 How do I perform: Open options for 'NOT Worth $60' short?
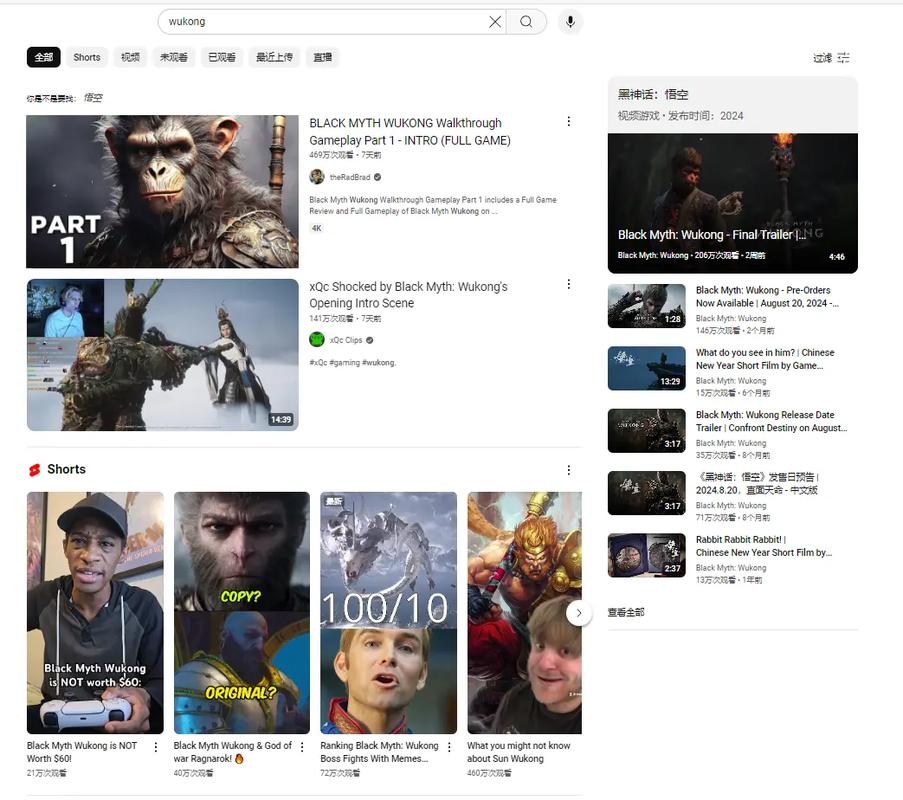(x=155, y=747)
